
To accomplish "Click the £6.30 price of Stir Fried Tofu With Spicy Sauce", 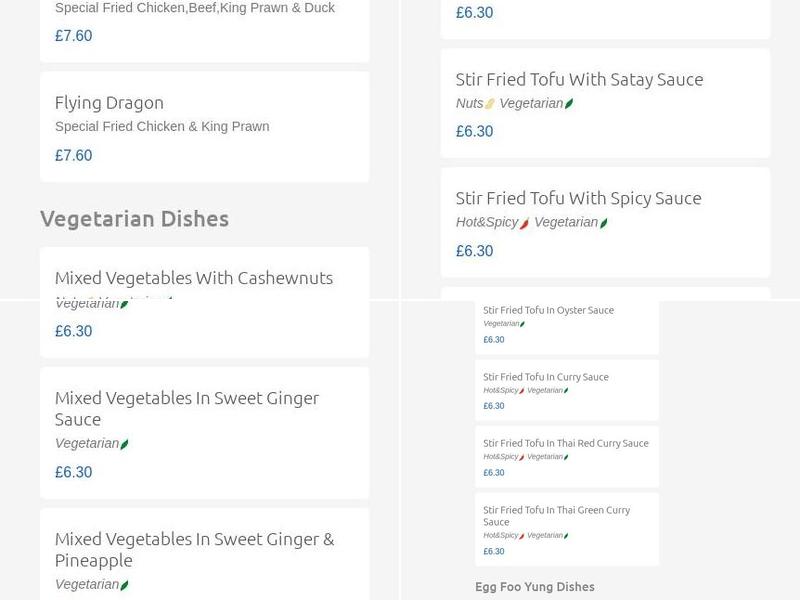I will pyautogui.click(x=473, y=251).
